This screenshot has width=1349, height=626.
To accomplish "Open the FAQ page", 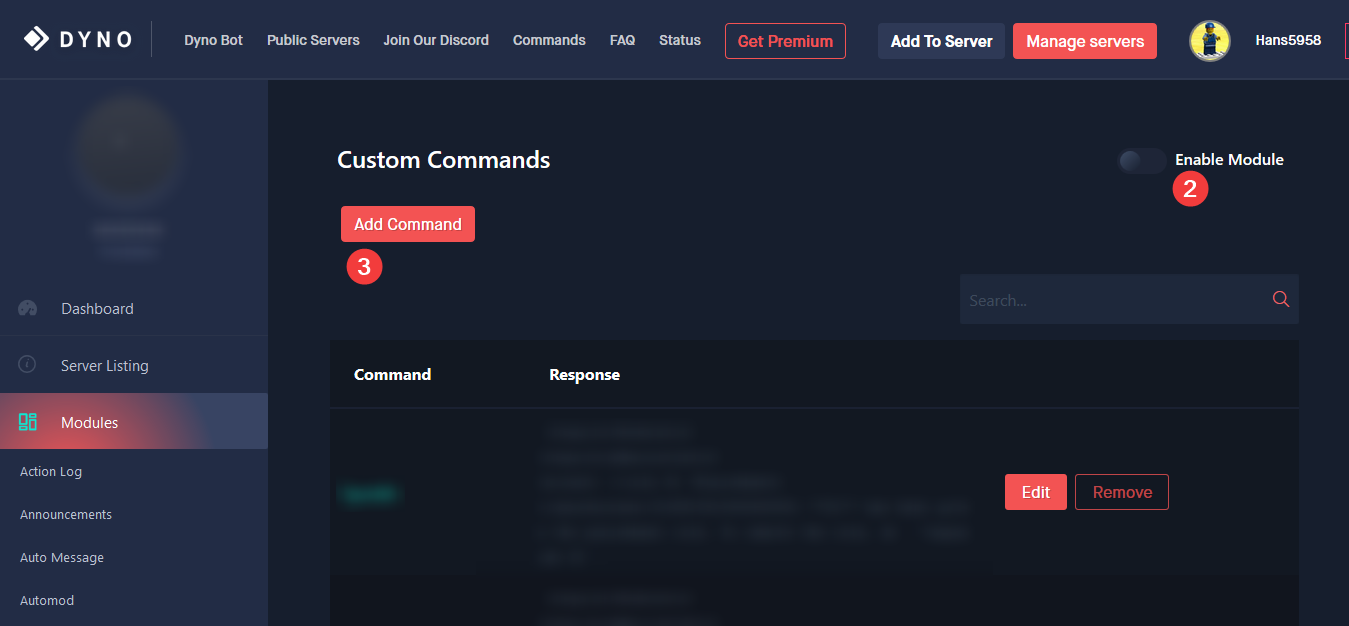I will coord(622,40).
